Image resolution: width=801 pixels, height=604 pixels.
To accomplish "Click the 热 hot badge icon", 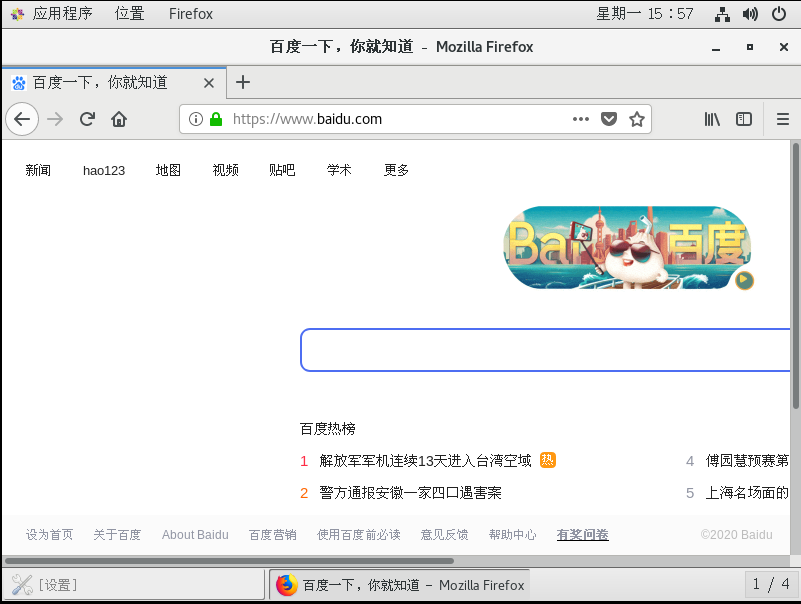I will click(548, 460).
